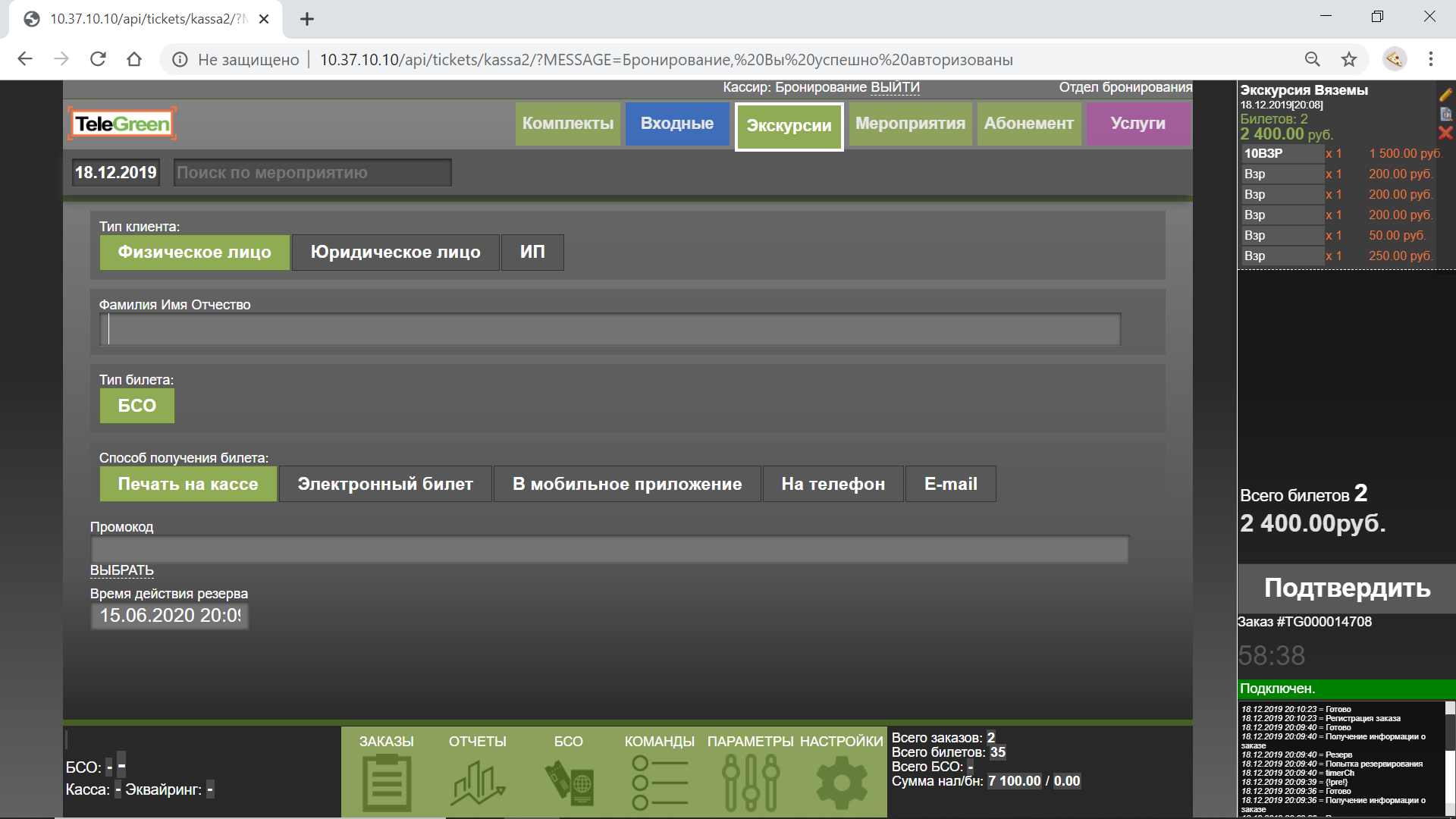Open order info document icon
Viewport: 1456px width, 819px height.
pyautogui.click(x=1445, y=115)
